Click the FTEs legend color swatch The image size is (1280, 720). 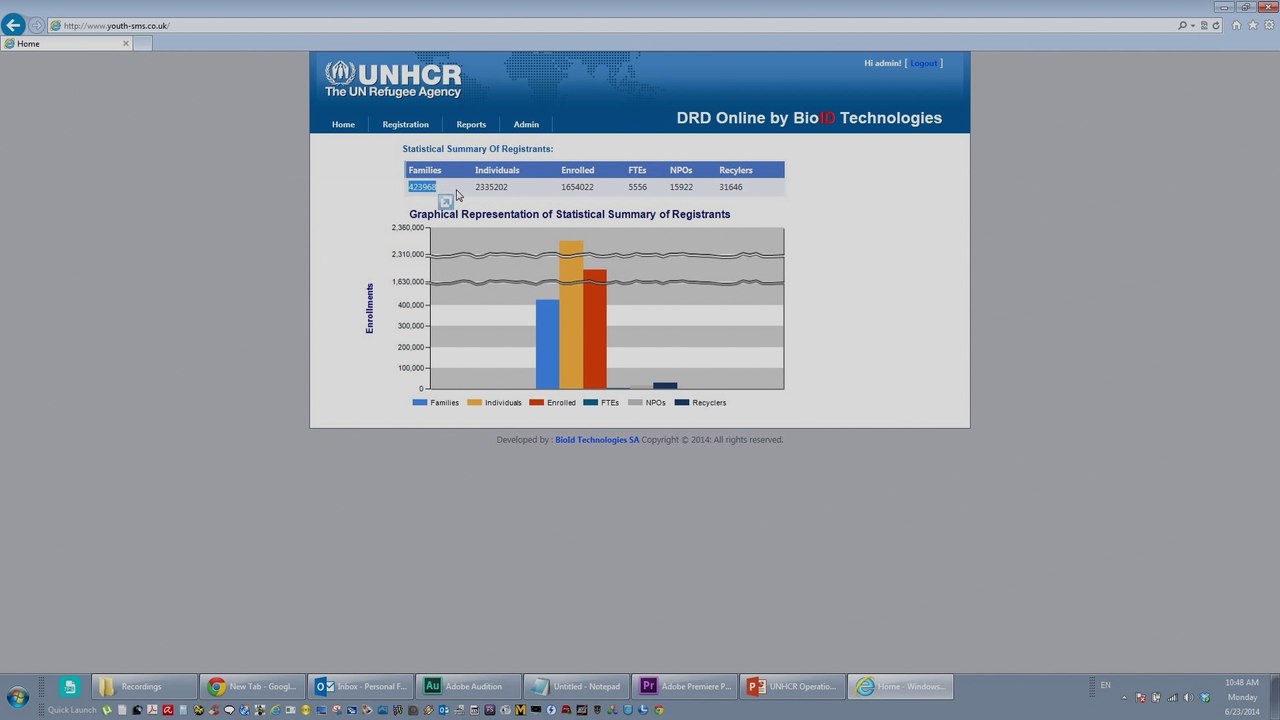(590, 403)
